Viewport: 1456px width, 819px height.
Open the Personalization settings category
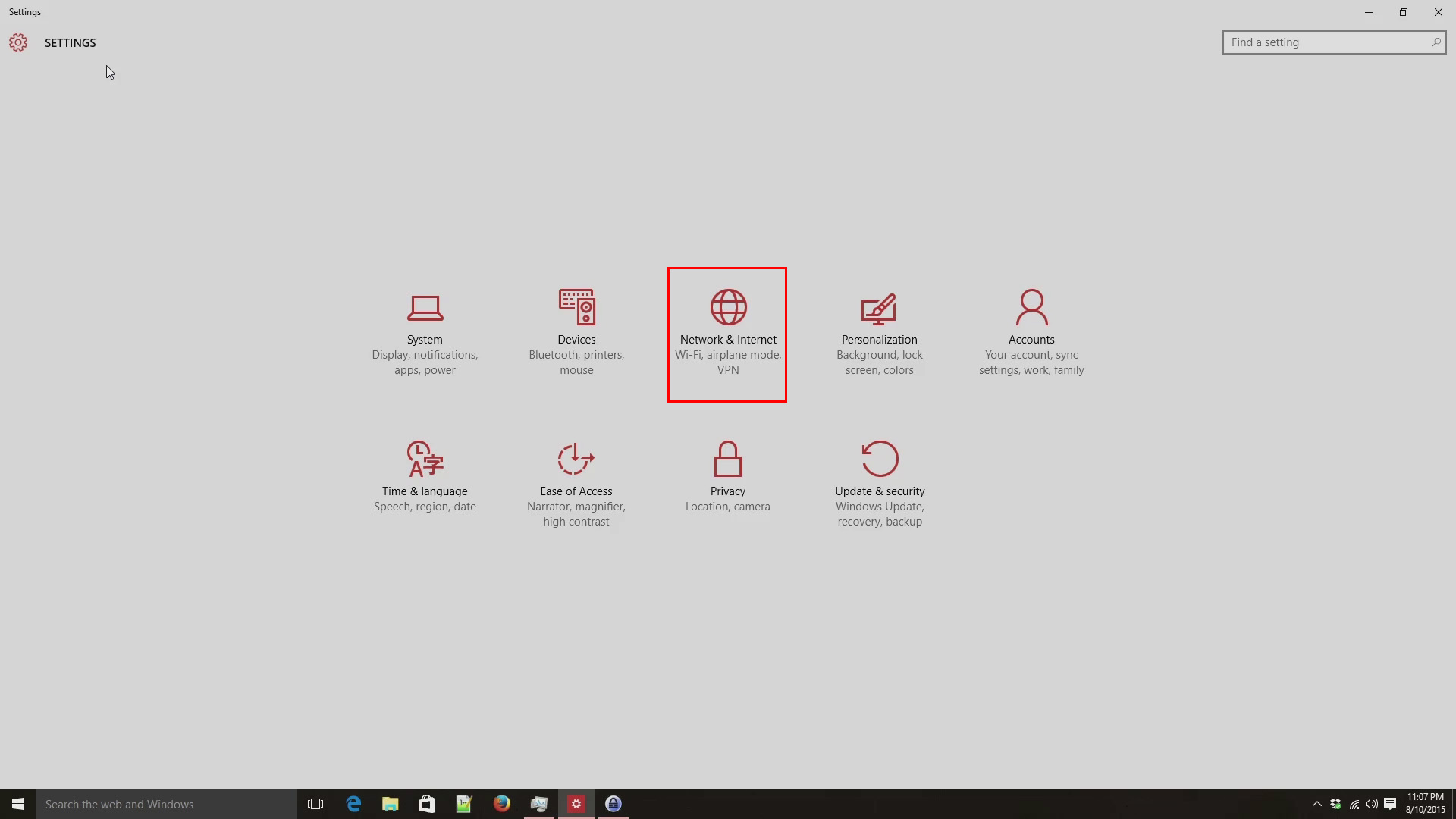coord(880,334)
